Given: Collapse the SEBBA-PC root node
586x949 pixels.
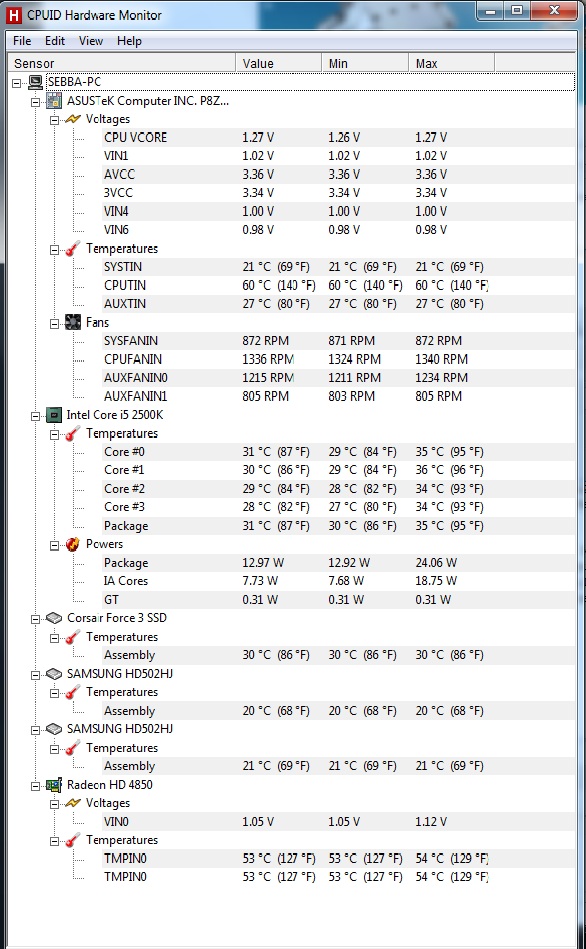Looking at the screenshot, I should point(17,83).
